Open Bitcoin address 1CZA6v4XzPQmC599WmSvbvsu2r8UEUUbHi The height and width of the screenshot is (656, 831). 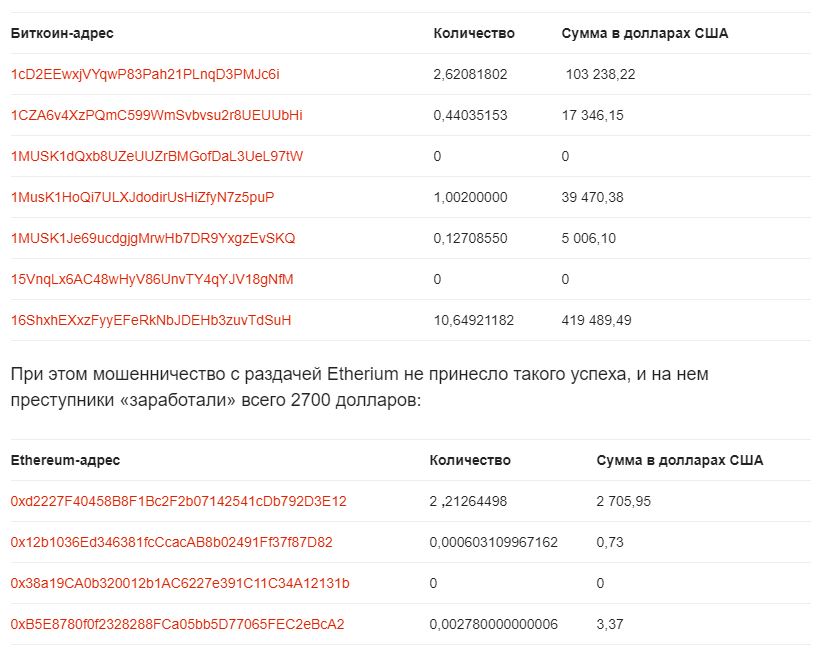(156, 115)
